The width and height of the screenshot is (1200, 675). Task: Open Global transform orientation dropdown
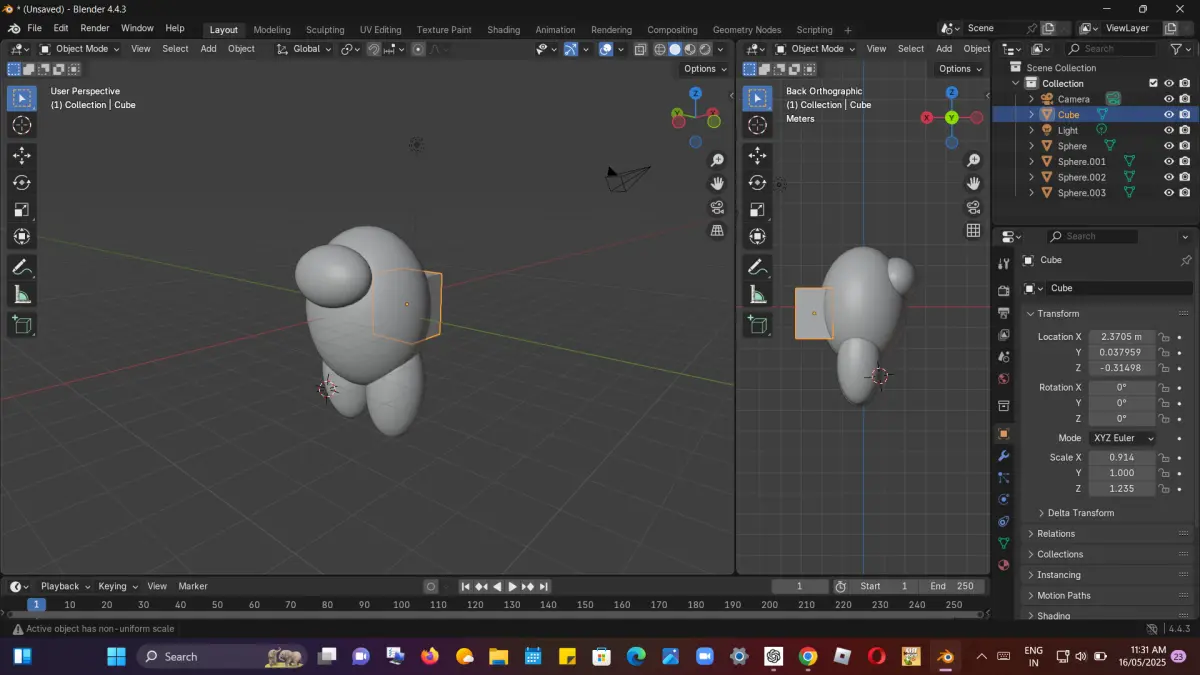304,48
